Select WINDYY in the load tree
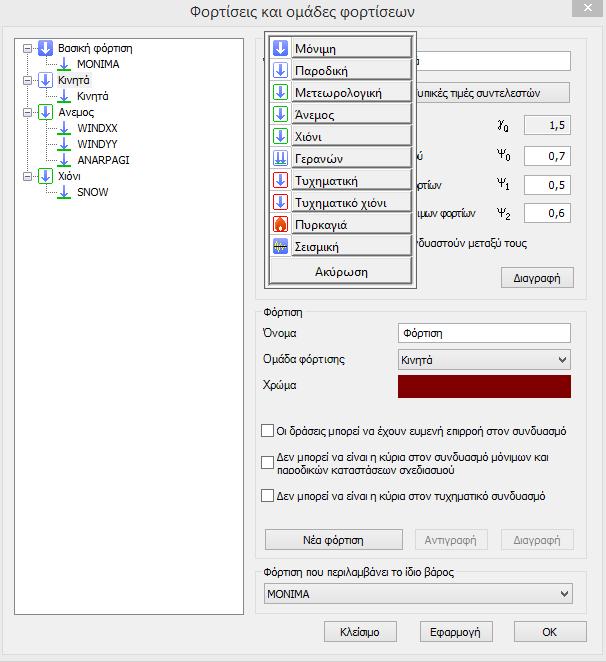 [x=97, y=144]
